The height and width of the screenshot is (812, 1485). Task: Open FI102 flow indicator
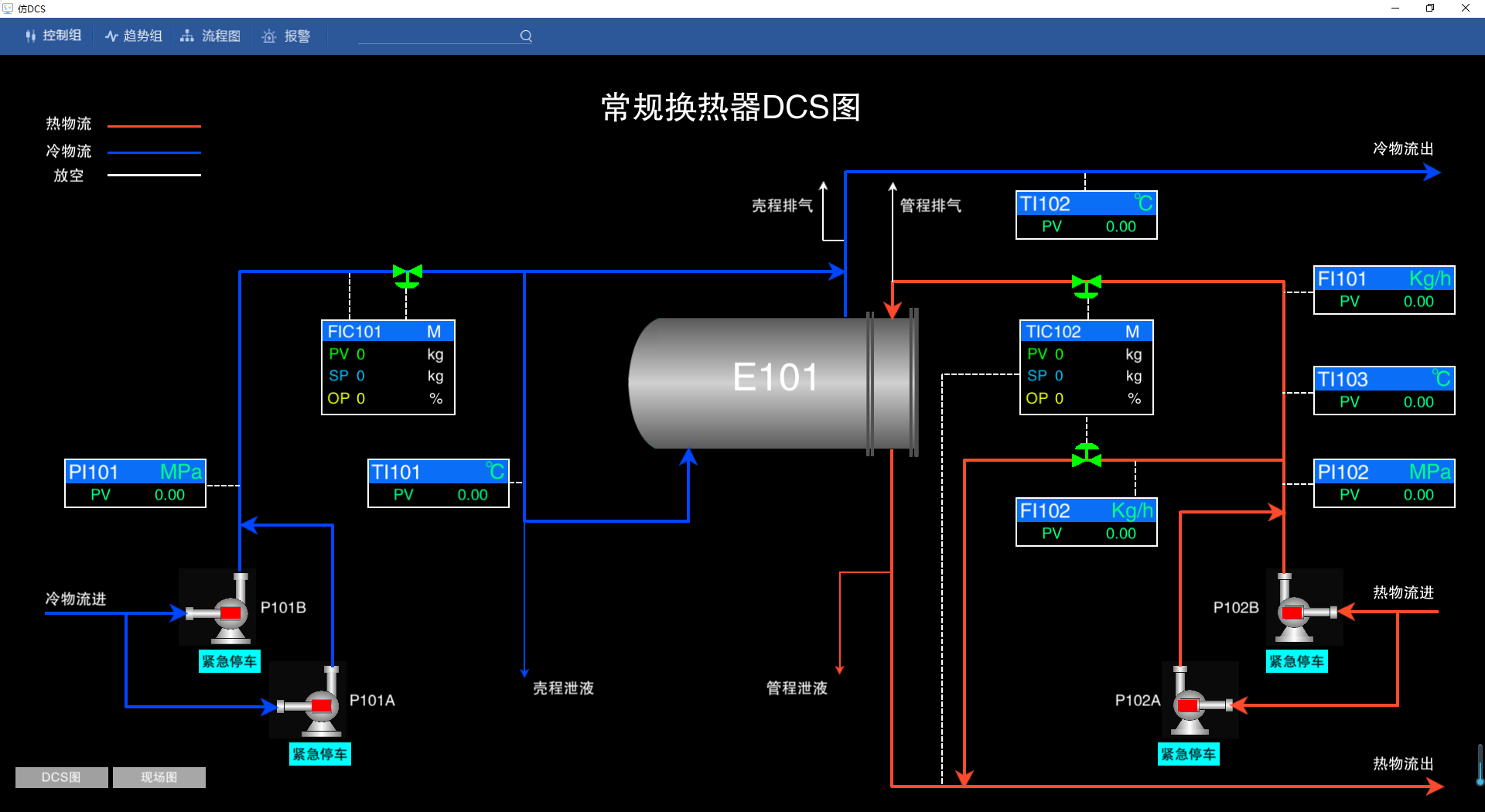[1087, 522]
